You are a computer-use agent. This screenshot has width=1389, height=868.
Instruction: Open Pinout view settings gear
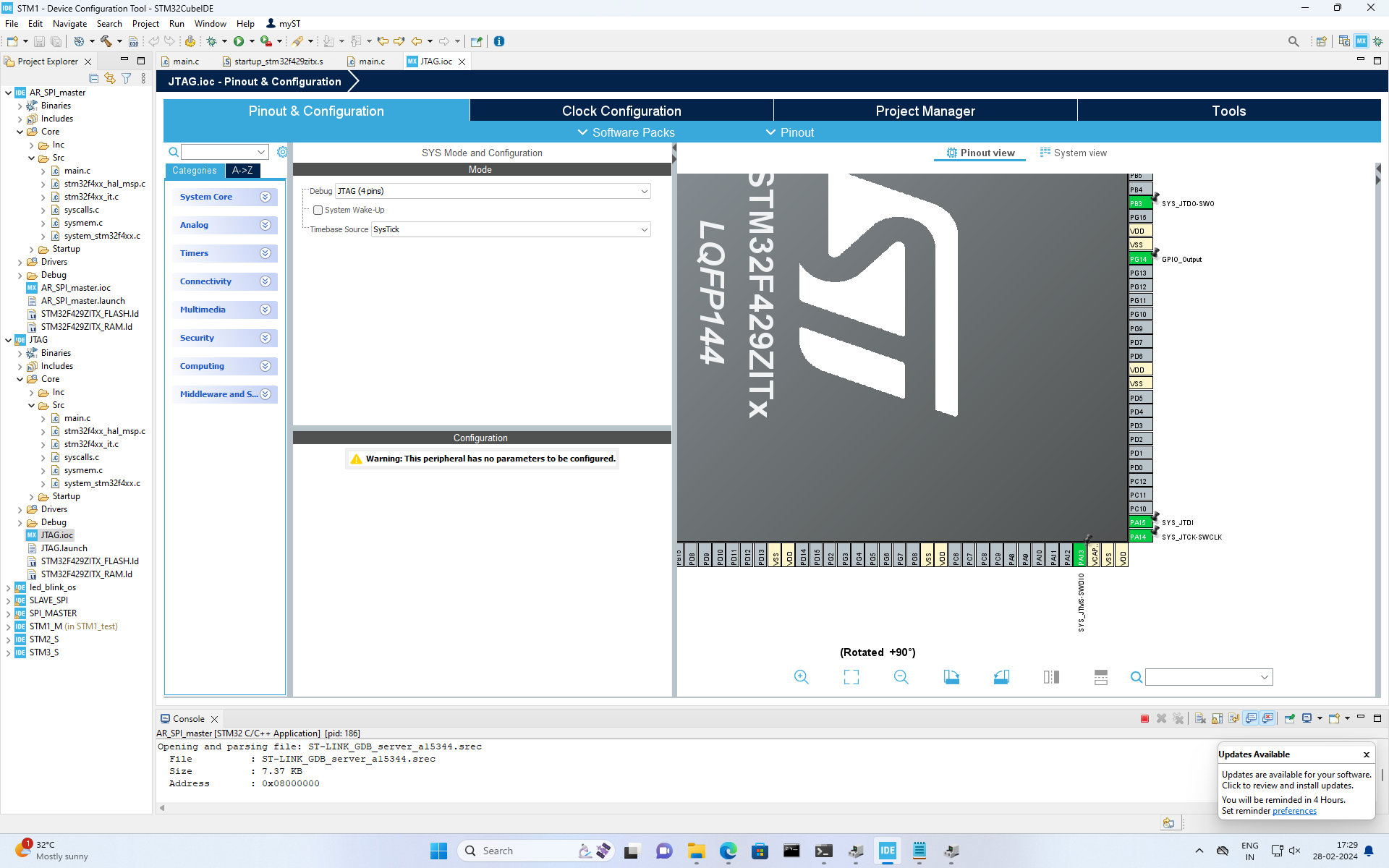(282, 152)
